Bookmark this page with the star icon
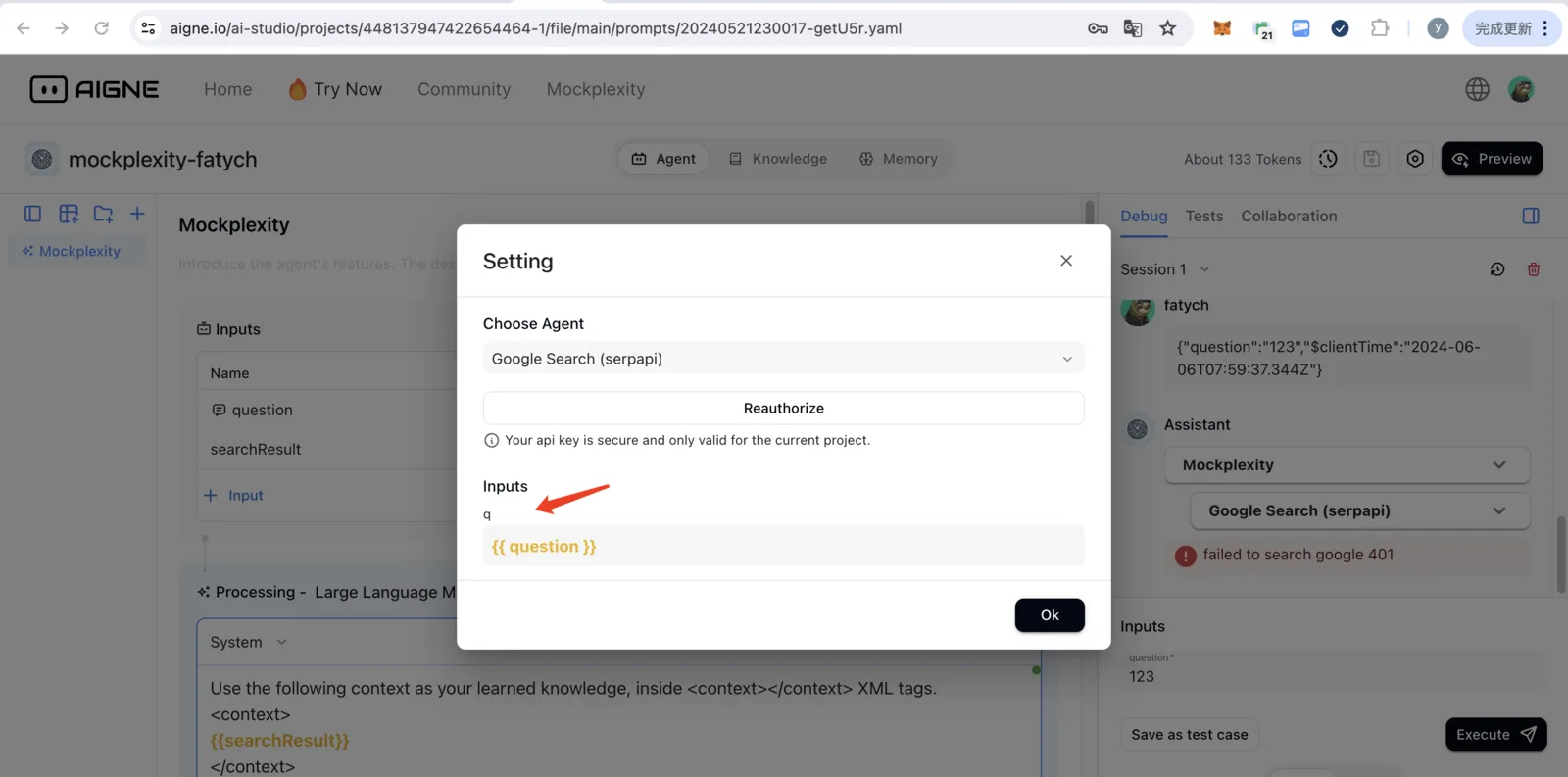The height and width of the screenshot is (777, 1568). pos(1167,28)
